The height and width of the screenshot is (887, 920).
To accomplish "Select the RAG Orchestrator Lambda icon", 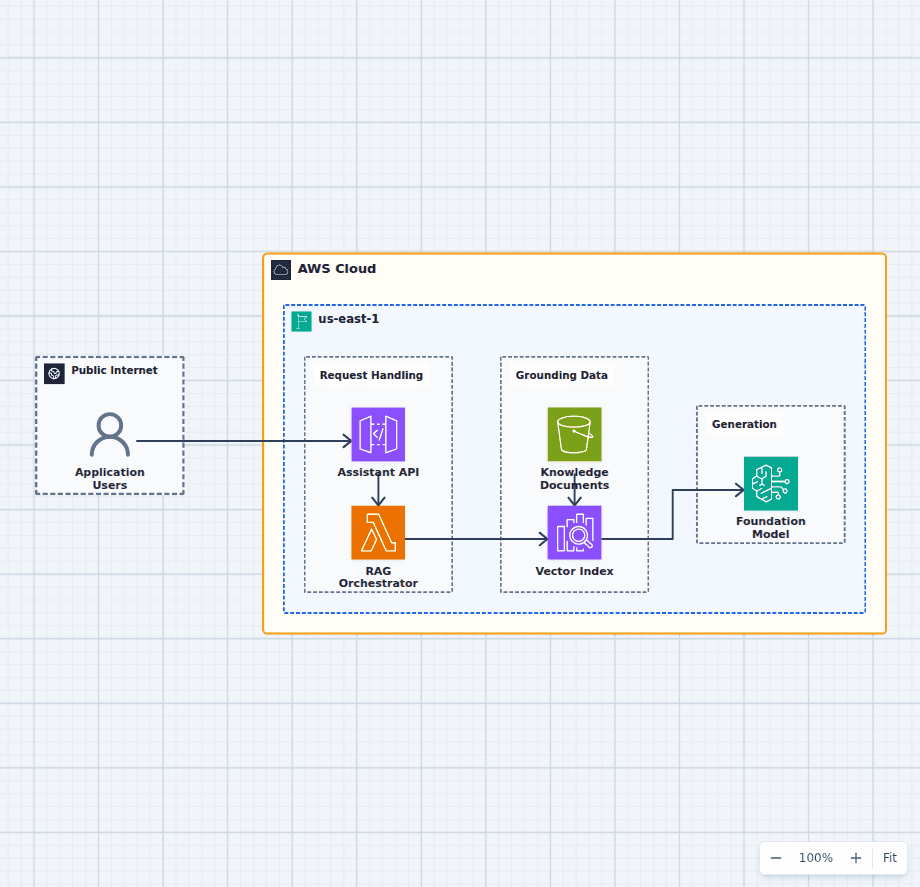I will click(378, 533).
